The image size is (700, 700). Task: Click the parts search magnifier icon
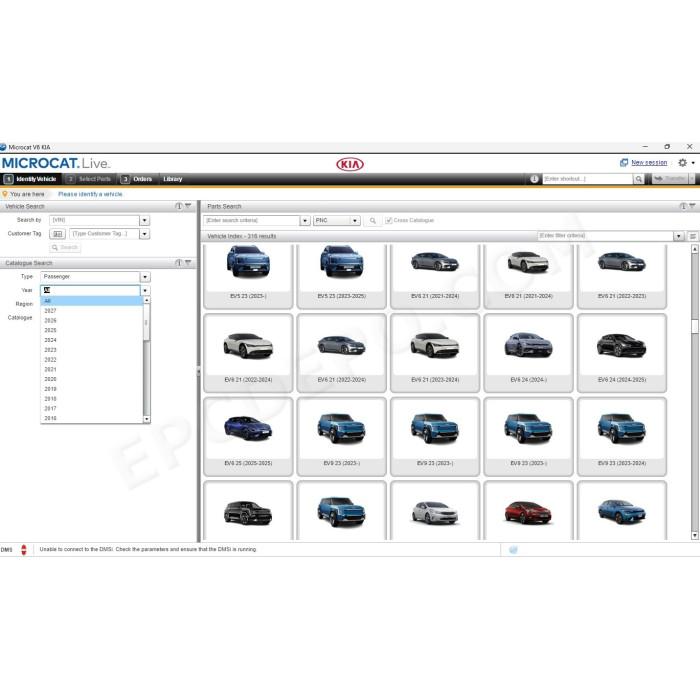point(372,221)
